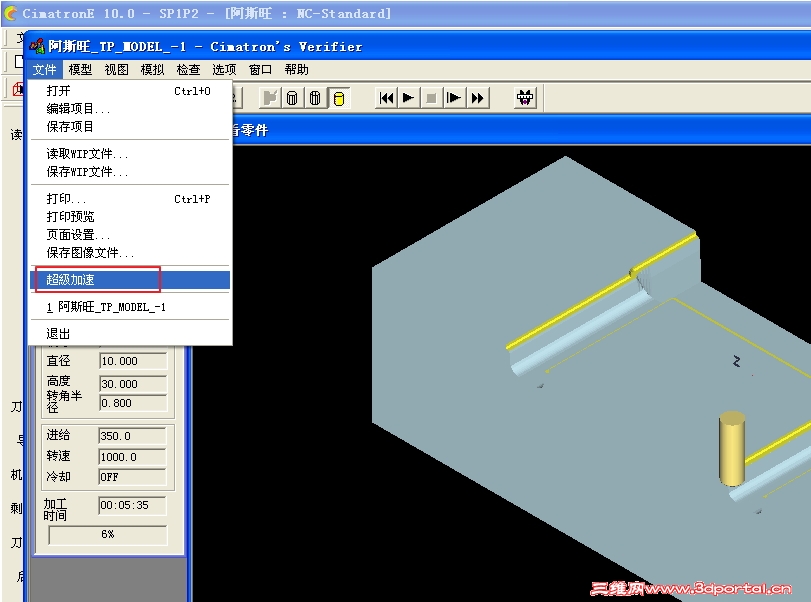Screen dimensions: 811x602
Task: Choose 打印... menu entry
Action: tap(130, 199)
